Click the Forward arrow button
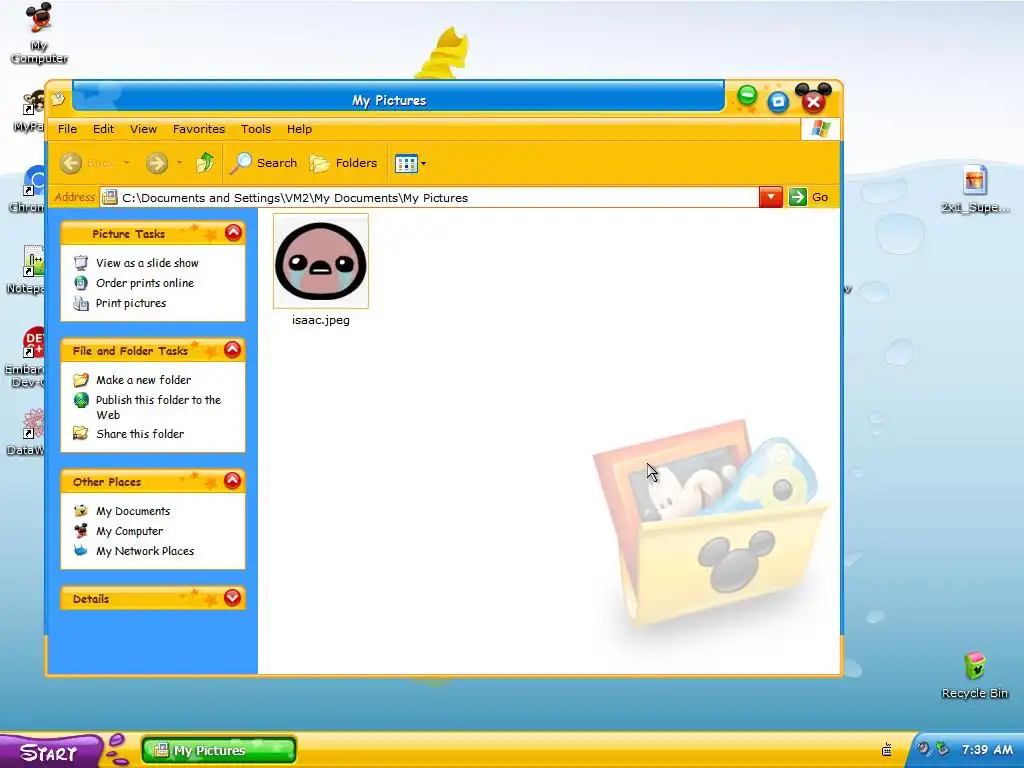 pos(157,163)
